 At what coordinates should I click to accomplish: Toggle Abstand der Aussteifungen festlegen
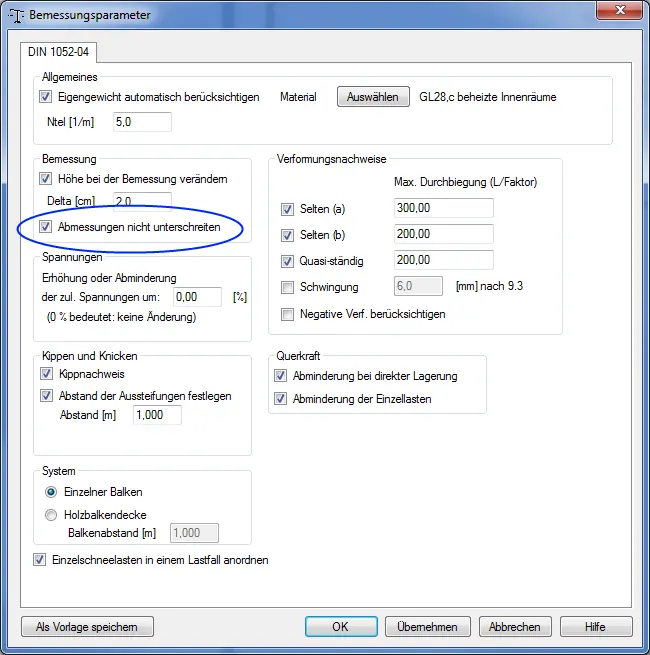coord(46,396)
